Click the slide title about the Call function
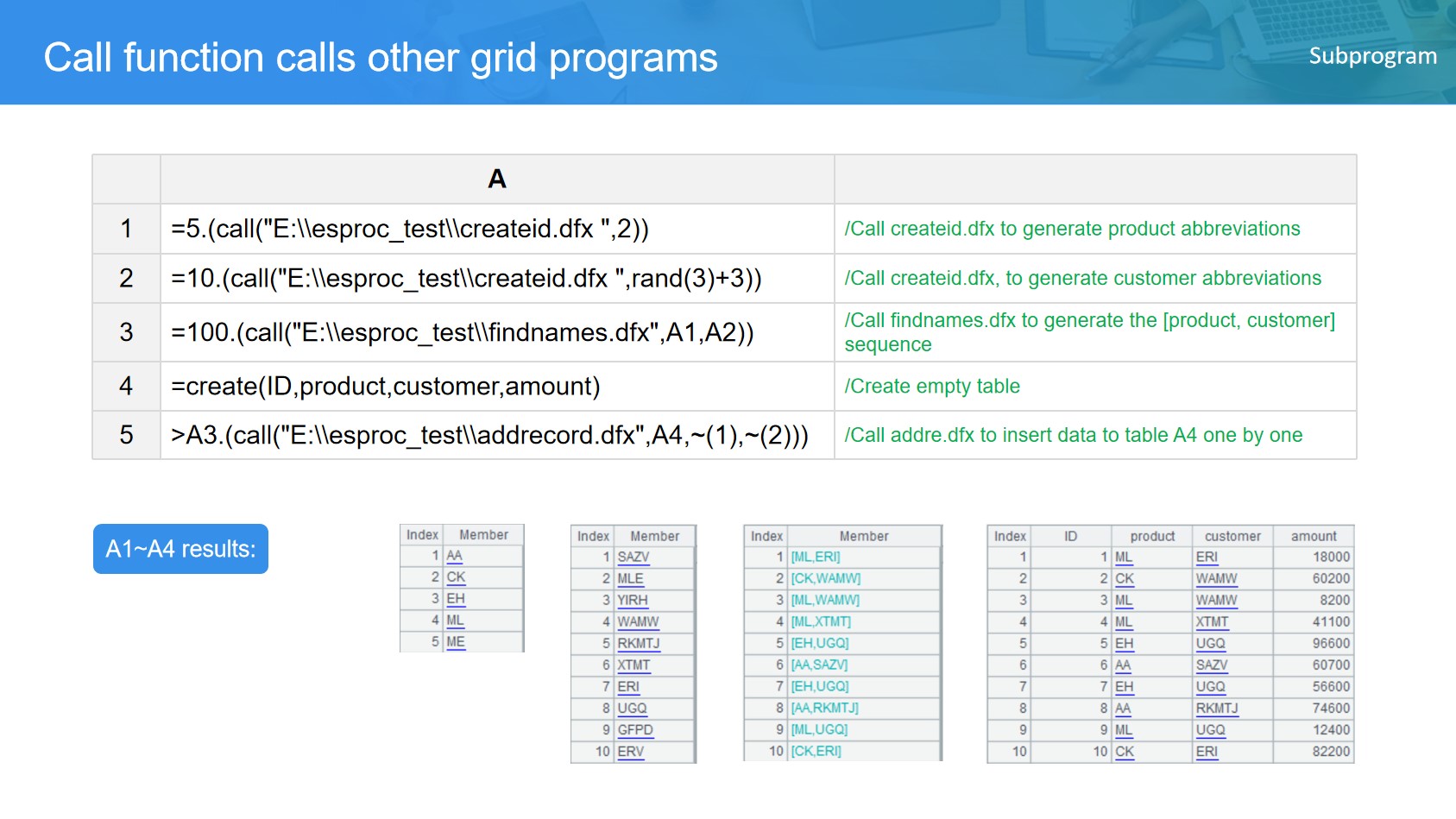The image size is (1456, 819). (381, 58)
